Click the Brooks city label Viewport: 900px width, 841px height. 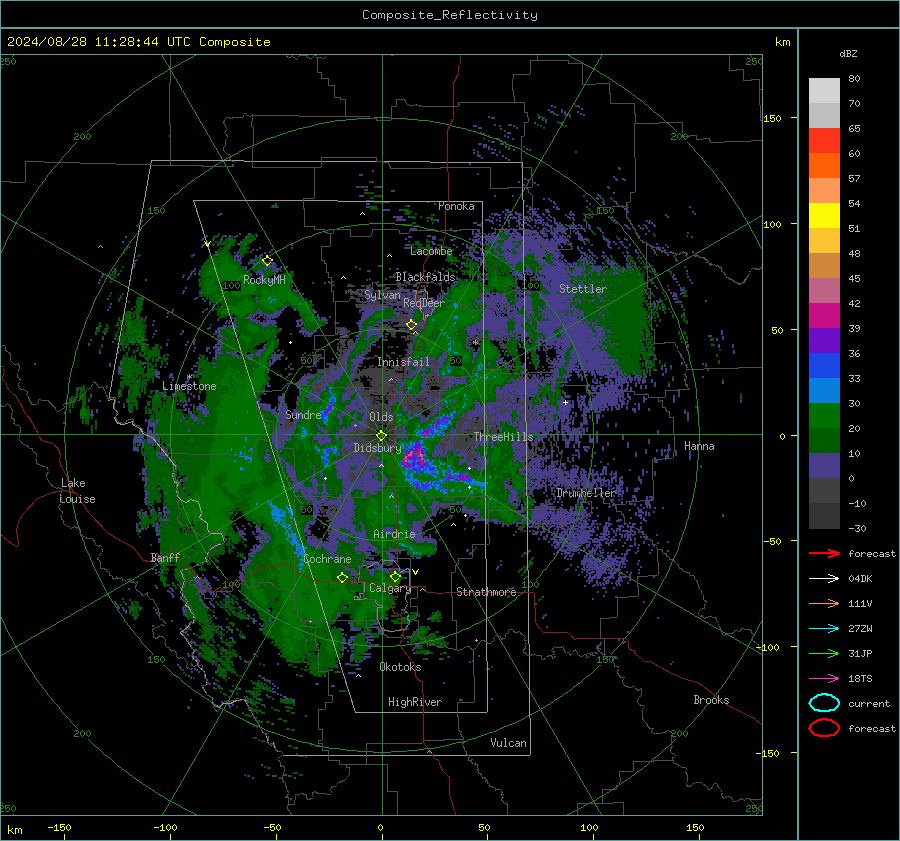click(711, 700)
